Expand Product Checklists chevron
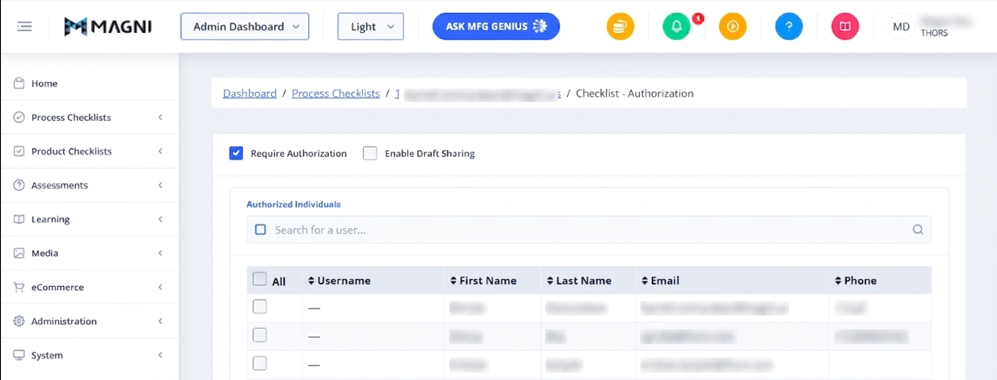This screenshot has width=997, height=380. click(x=160, y=151)
